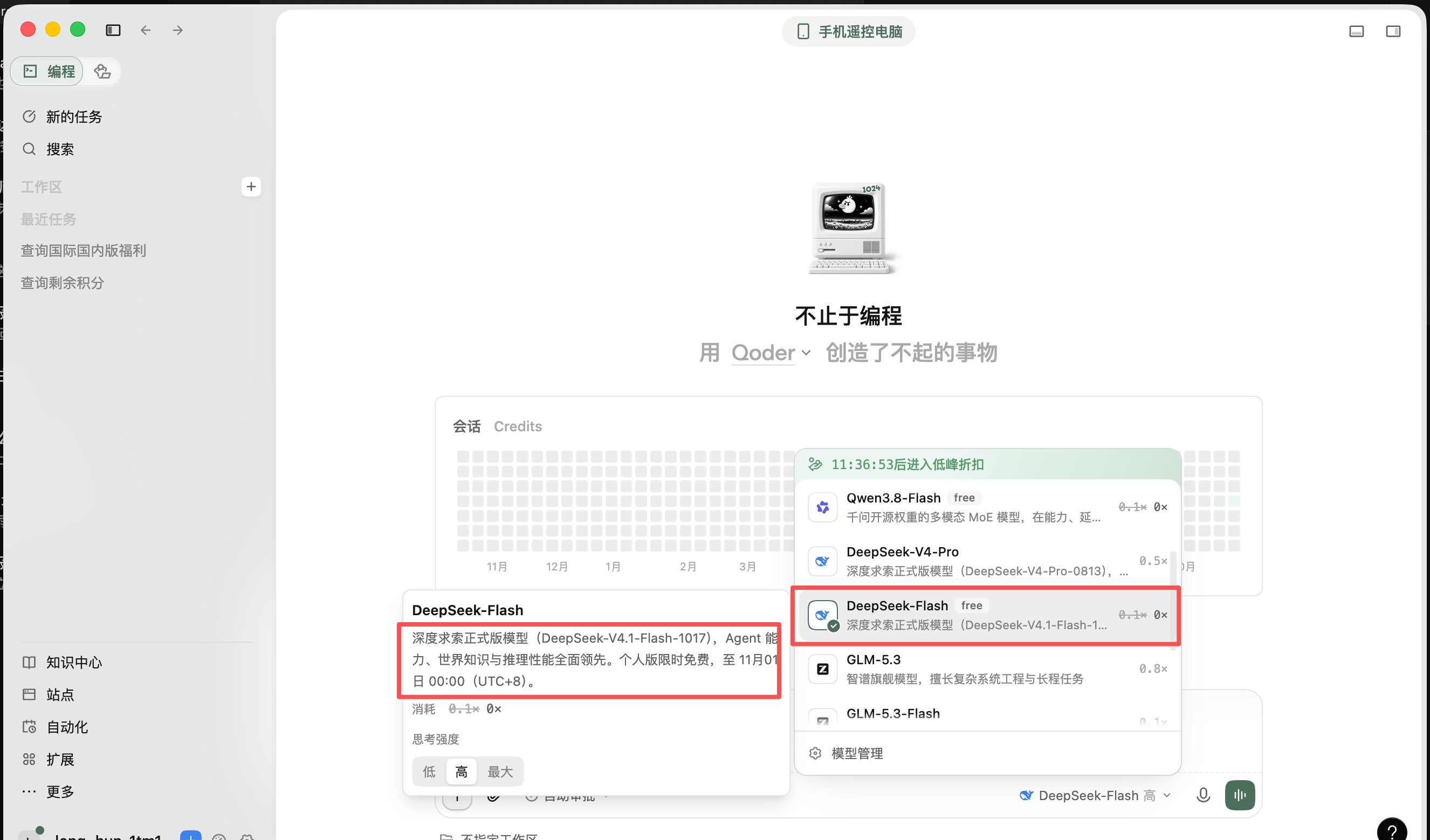Open 模型管理 settings
The width and height of the screenshot is (1430, 840).
pyautogui.click(x=846, y=754)
